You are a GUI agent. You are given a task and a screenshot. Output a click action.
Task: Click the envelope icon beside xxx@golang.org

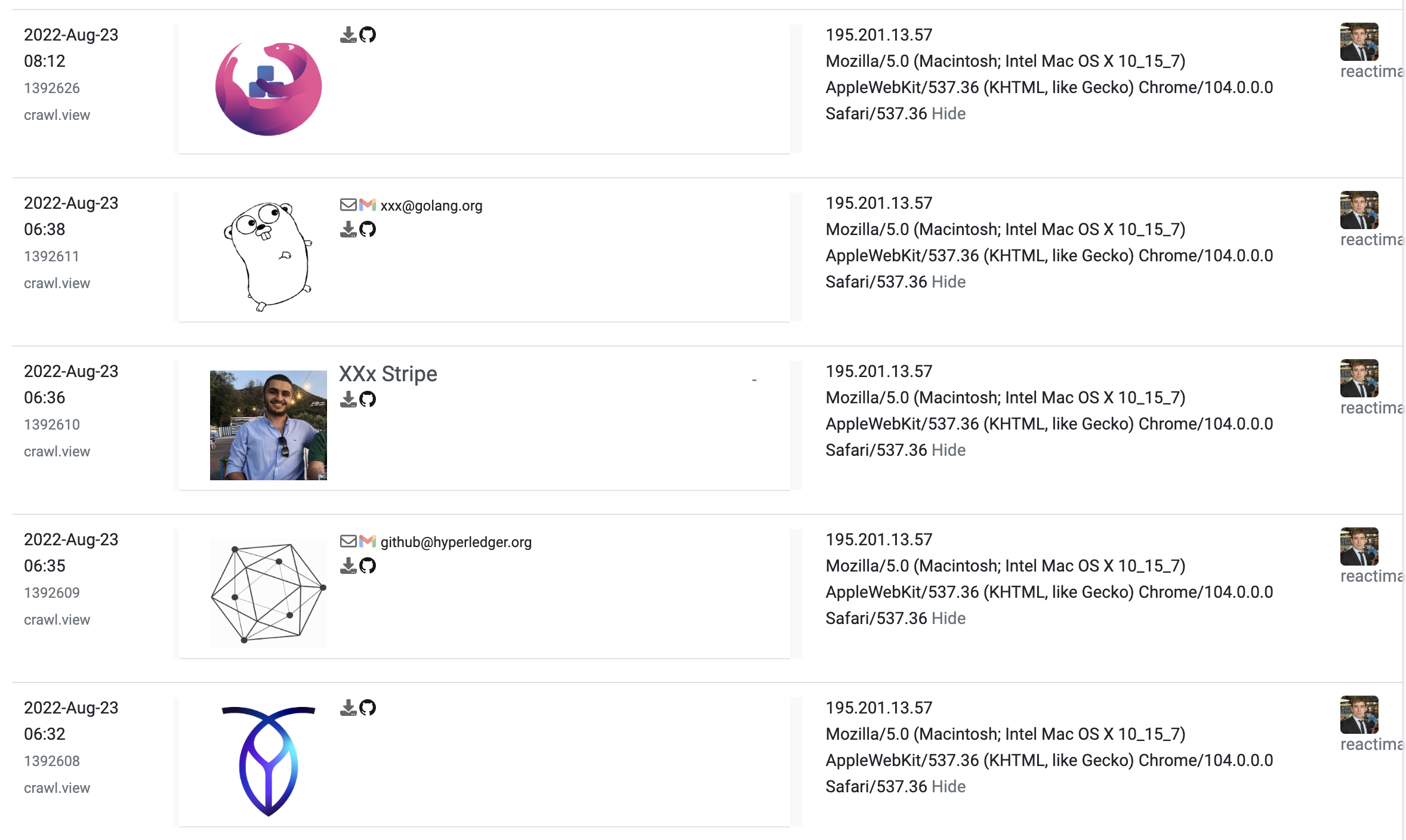[x=348, y=205]
